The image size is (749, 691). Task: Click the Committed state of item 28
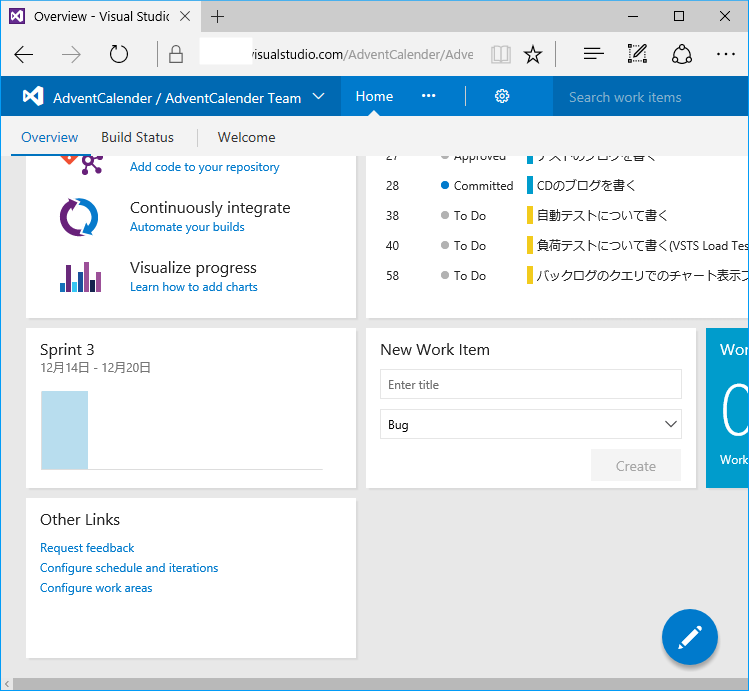click(483, 186)
